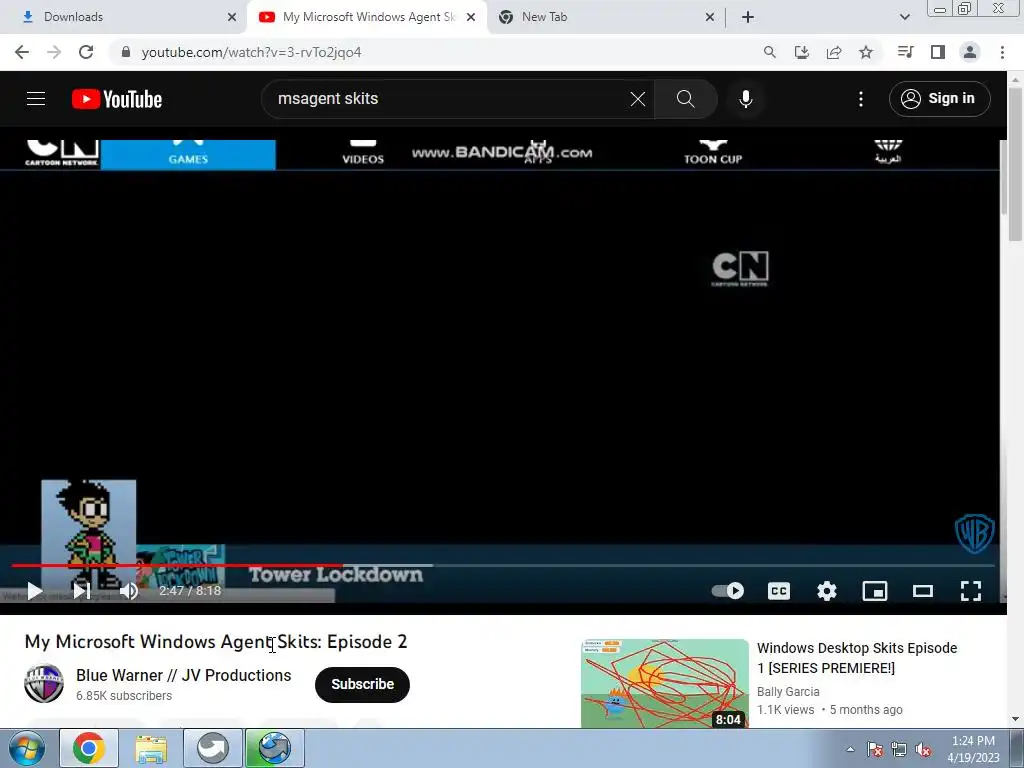Image resolution: width=1024 pixels, height=768 pixels.
Task: Open the Chrome side panel
Action: click(938, 52)
